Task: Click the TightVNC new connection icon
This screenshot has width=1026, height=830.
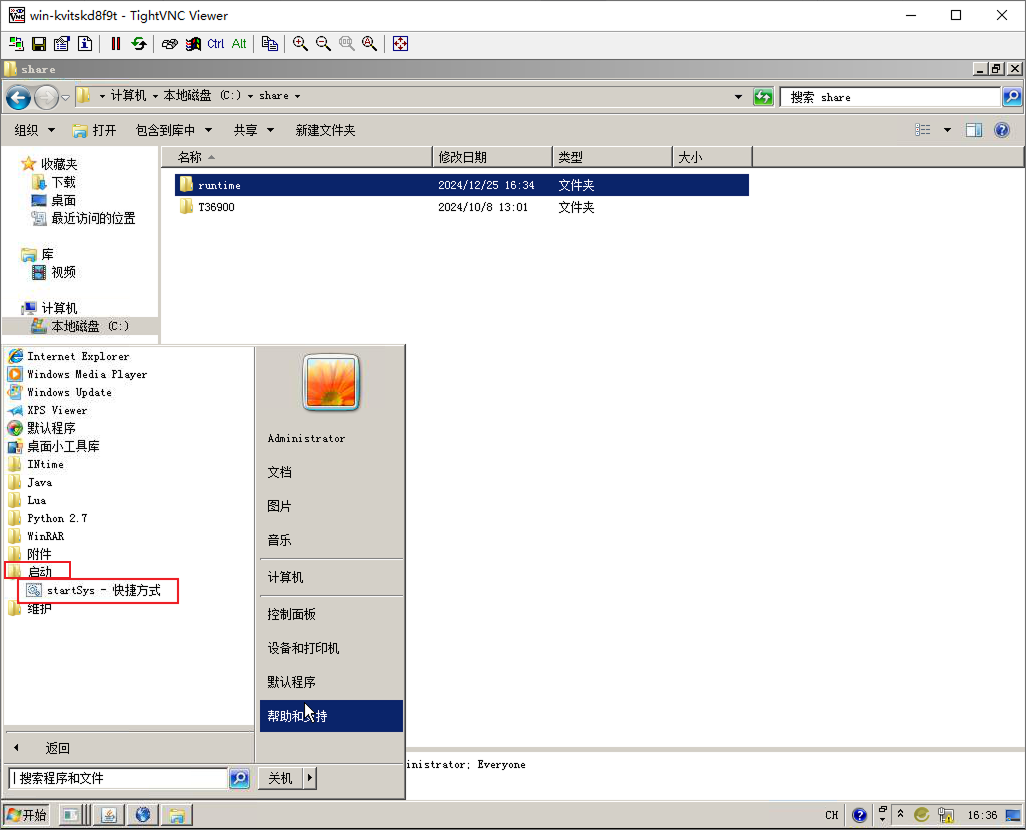Action: pos(16,44)
